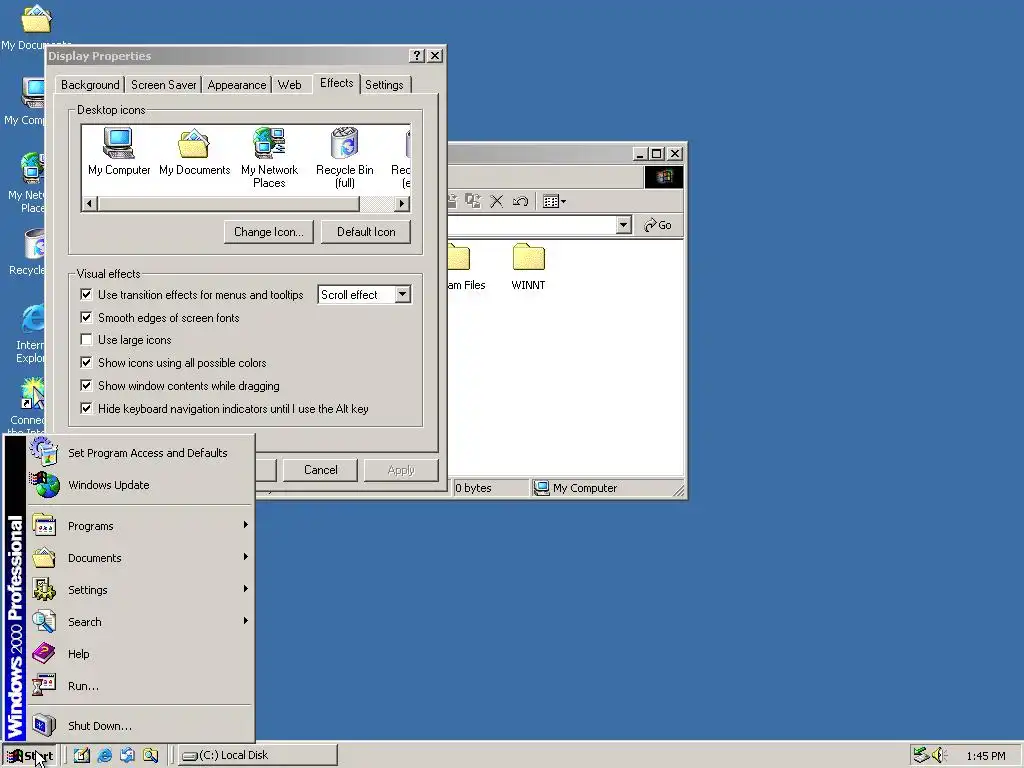Enable Use large icons checkbox
The height and width of the screenshot is (768, 1024).
(86, 340)
